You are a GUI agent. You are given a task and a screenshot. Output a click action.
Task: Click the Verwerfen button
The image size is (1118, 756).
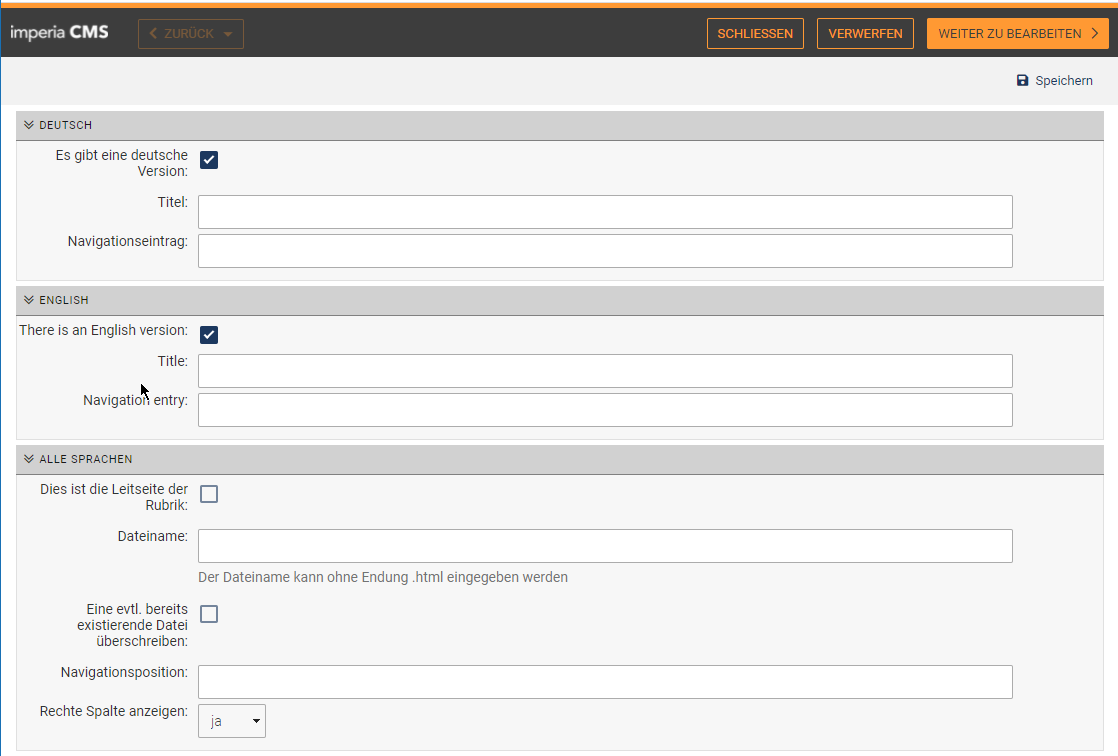pyautogui.click(x=865, y=34)
